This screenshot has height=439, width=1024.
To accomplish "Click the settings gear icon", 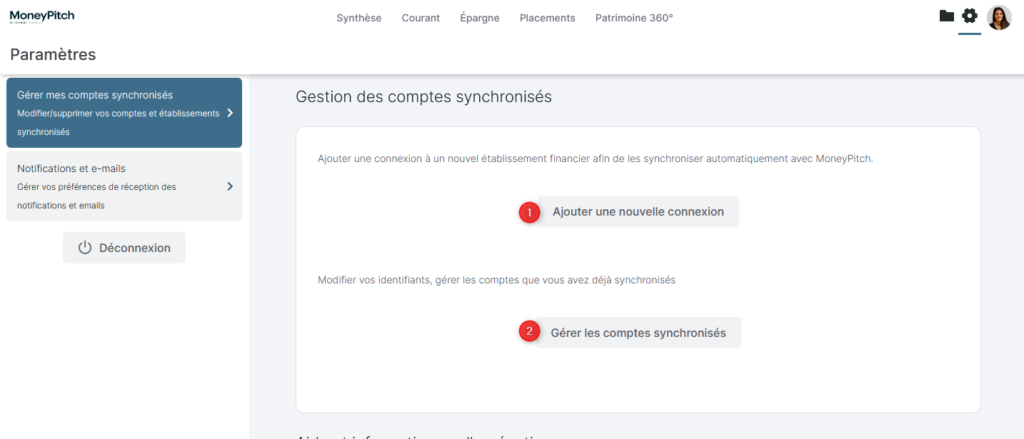I will [x=969, y=16].
